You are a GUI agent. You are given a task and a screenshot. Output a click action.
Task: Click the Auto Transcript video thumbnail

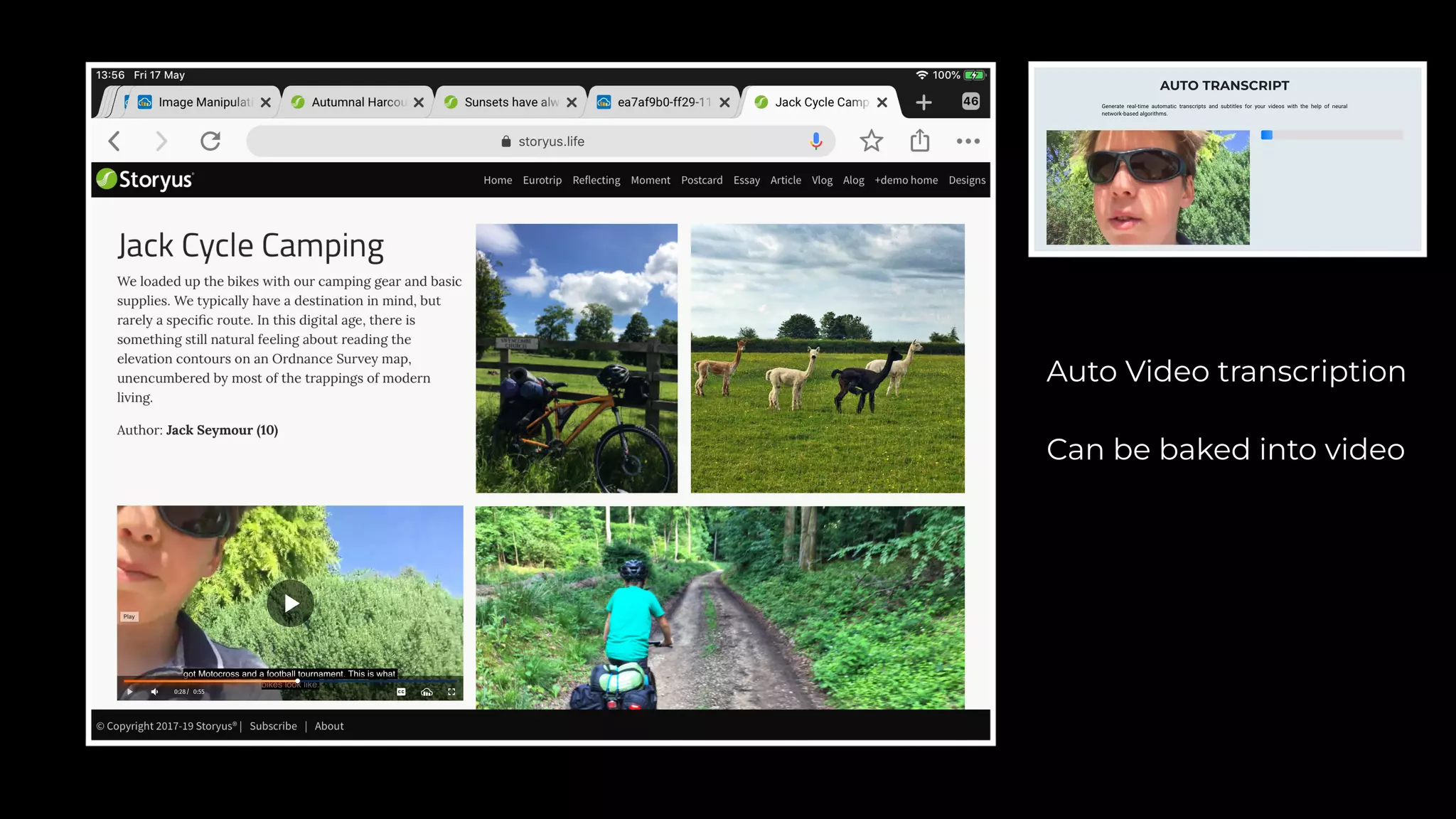click(1147, 188)
